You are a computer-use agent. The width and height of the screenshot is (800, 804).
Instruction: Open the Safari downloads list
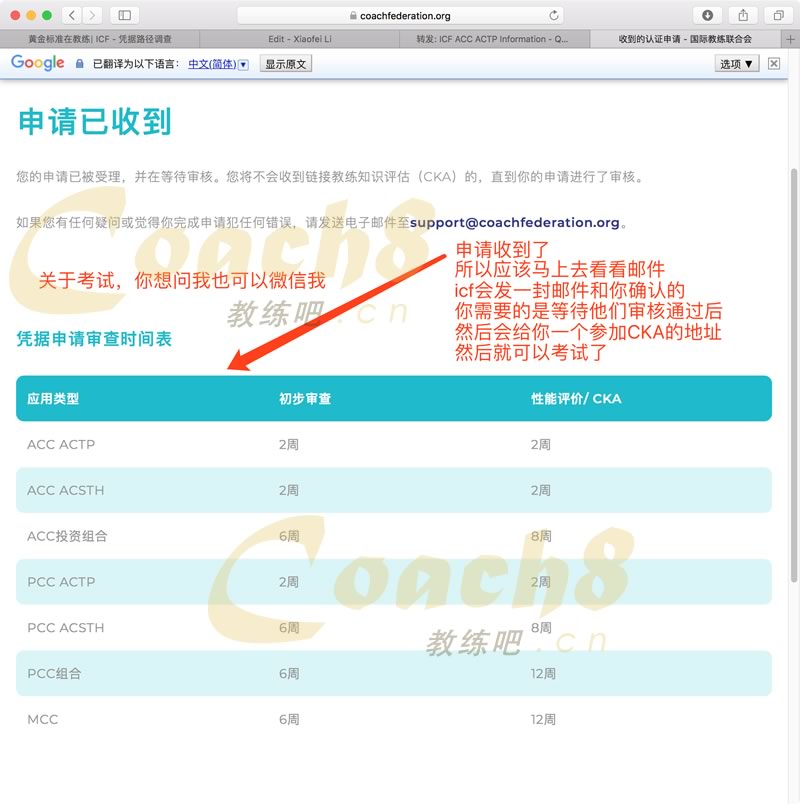pyautogui.click(x=708, y=15)
